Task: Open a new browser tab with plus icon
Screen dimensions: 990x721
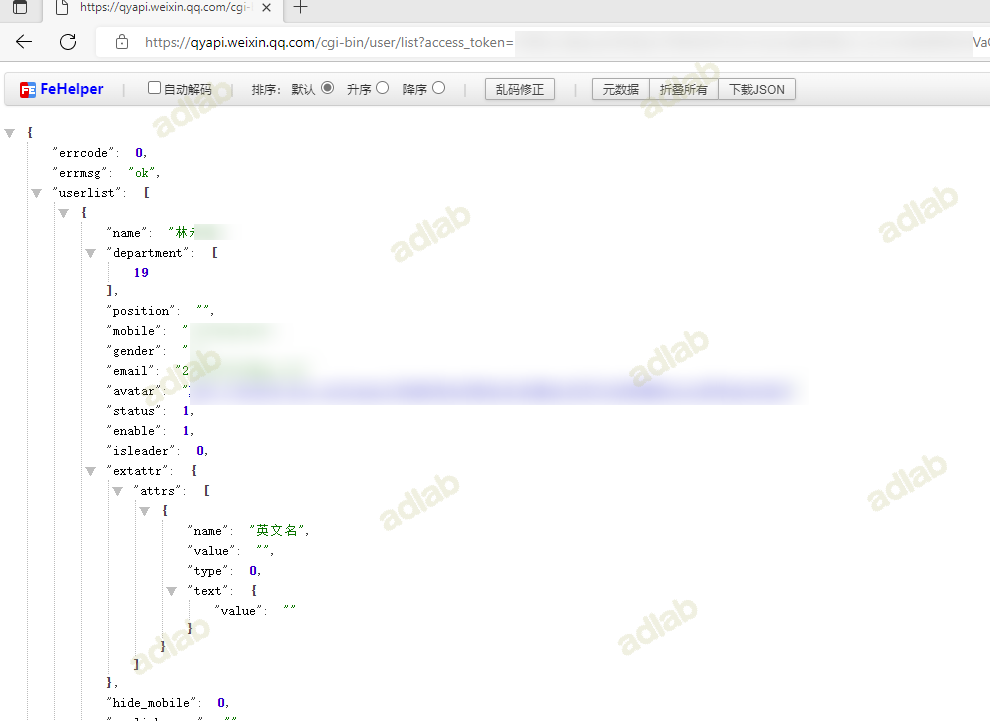Action: tap(300, 7)
